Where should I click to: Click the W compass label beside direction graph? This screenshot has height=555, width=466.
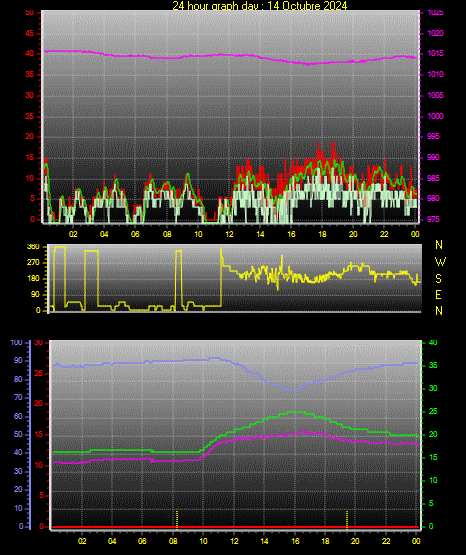pos(440,262)
